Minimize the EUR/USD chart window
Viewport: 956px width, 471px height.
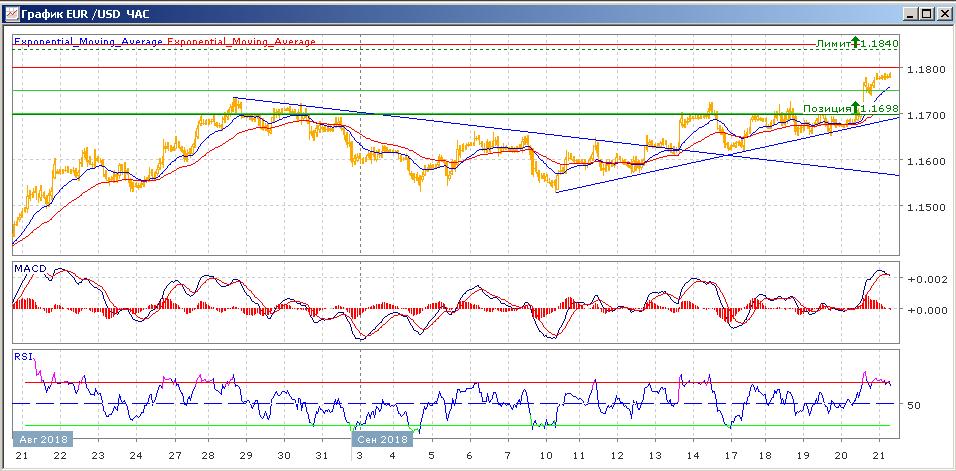pyautogui.click(x=908, y=13)
